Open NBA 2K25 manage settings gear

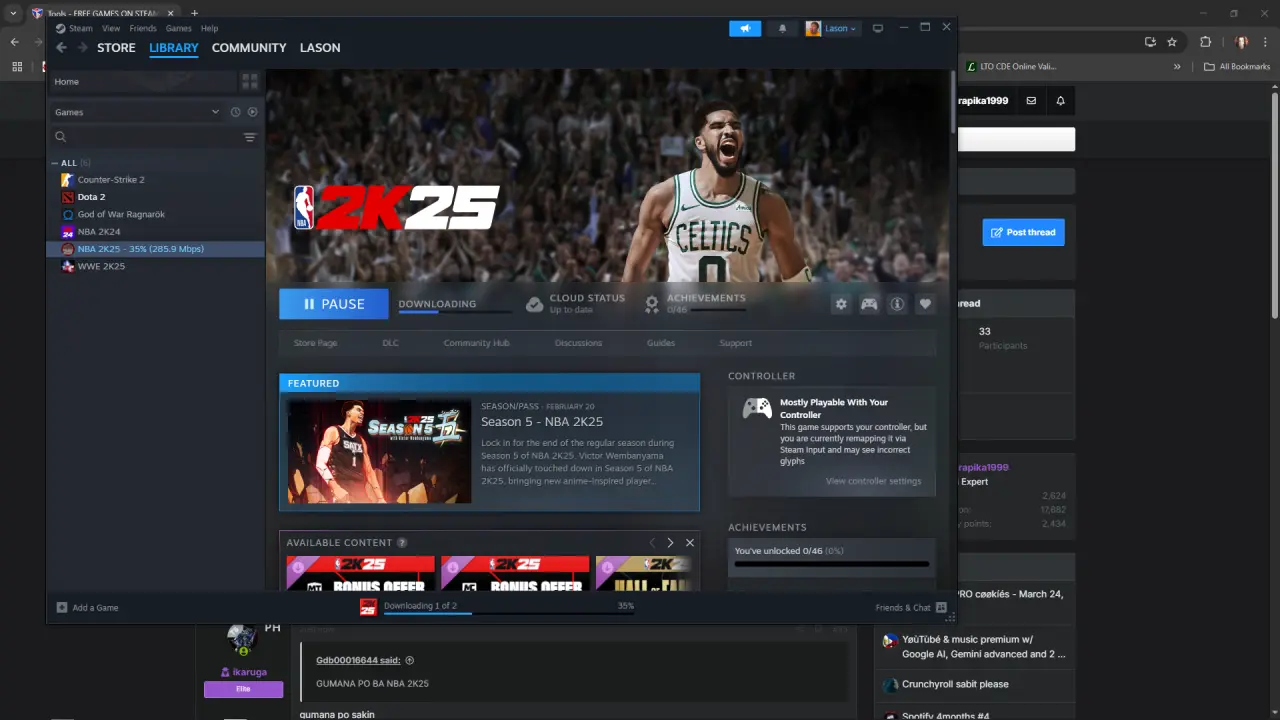[841, 304]
